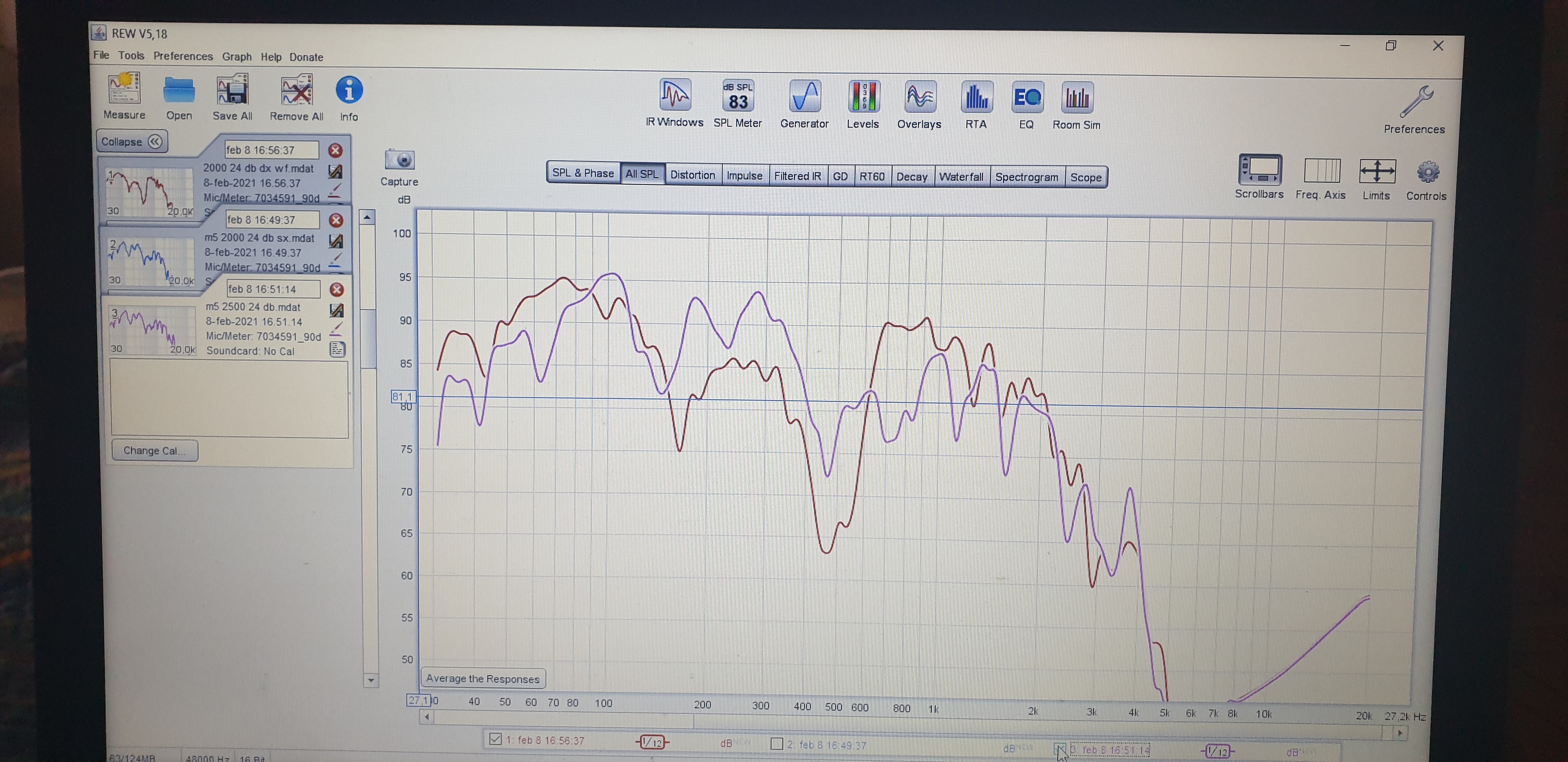Open the Help menu
Image resolution: width=1568 pixels, height=762 pixels.
(x=271, y=57)
